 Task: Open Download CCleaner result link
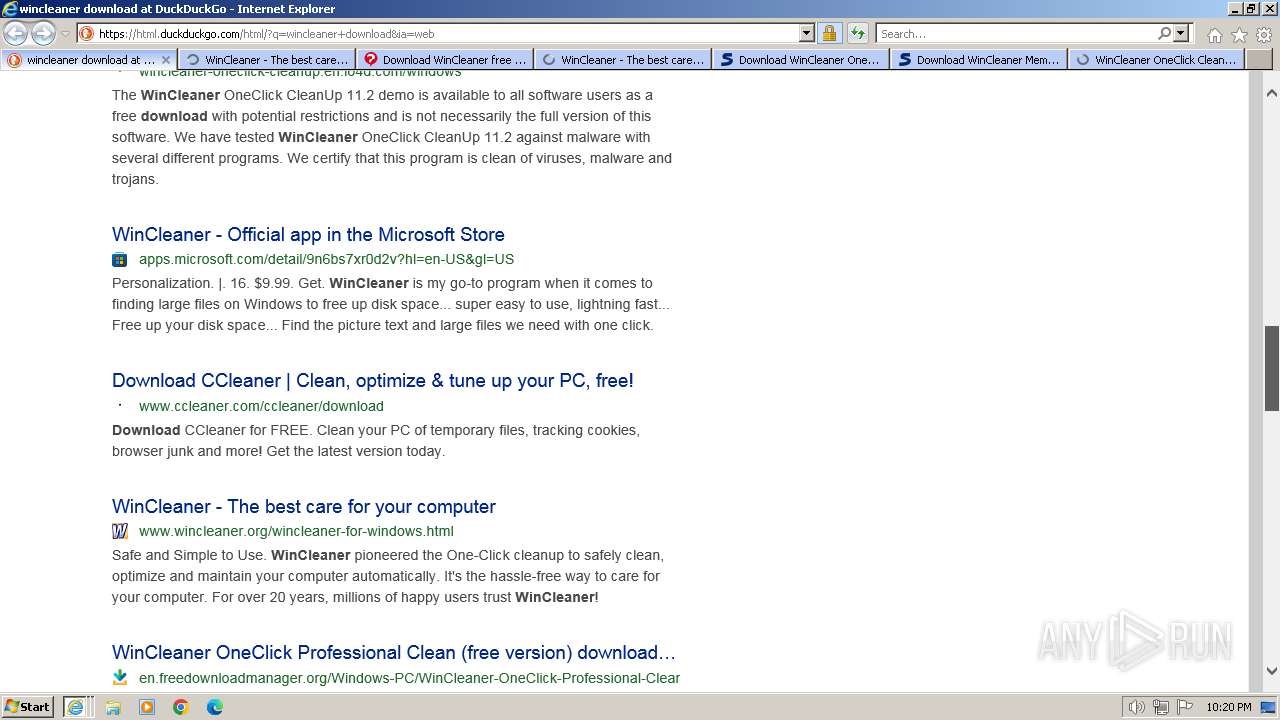pos(372,380)
